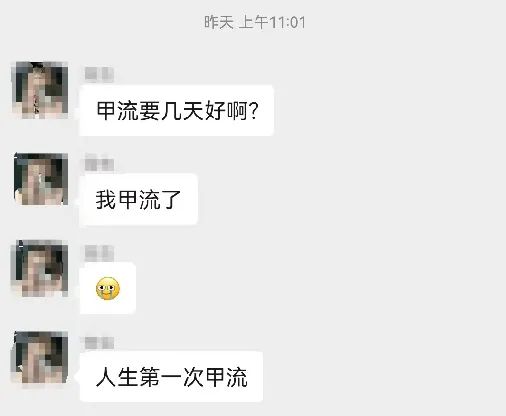Viewport: 506px width, 416px height.
Task: Click the '我' character in the second message
Action: click(x=106, y=200)
